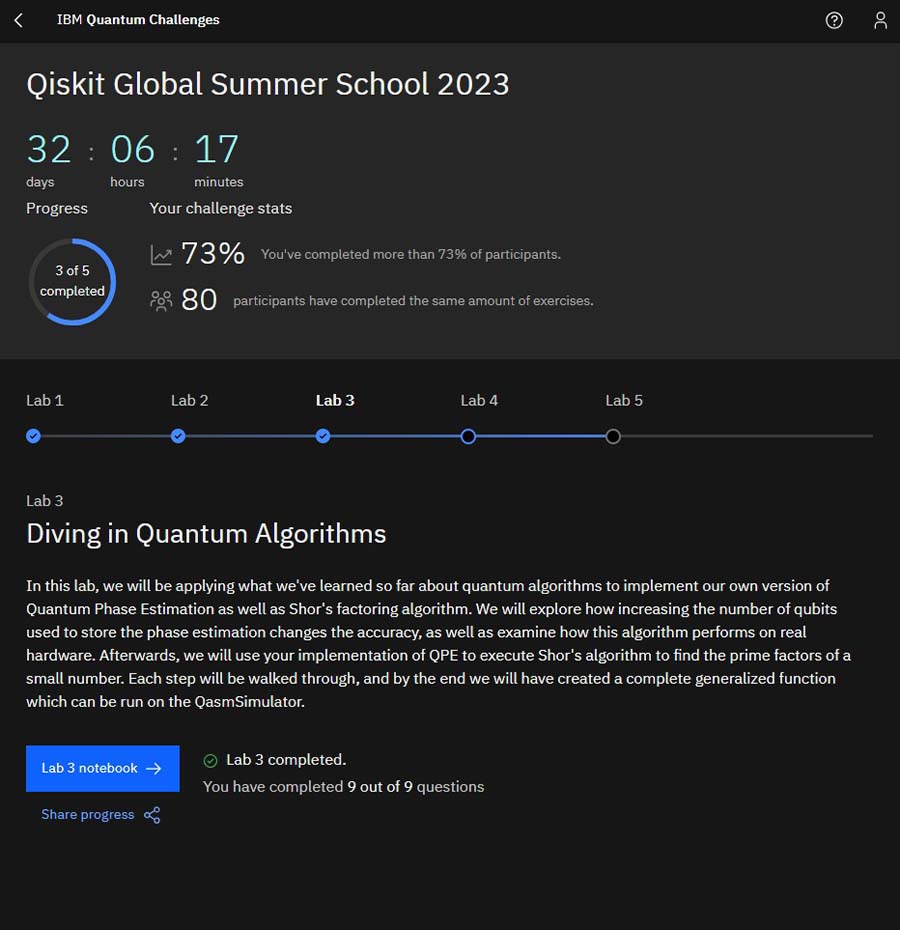
Task: Select the Lab 3 checked step marker
Action: [x=323, y=437]
